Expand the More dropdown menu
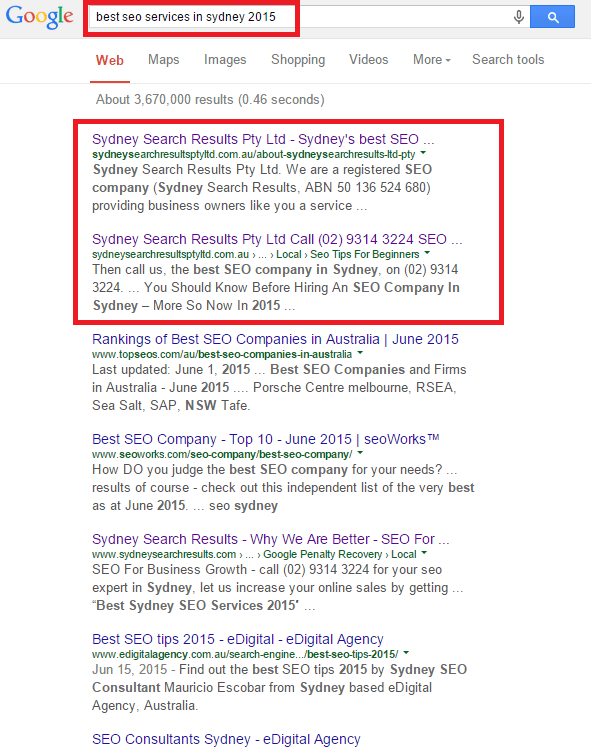The image size is (591, 747). [x=431, y=60]
